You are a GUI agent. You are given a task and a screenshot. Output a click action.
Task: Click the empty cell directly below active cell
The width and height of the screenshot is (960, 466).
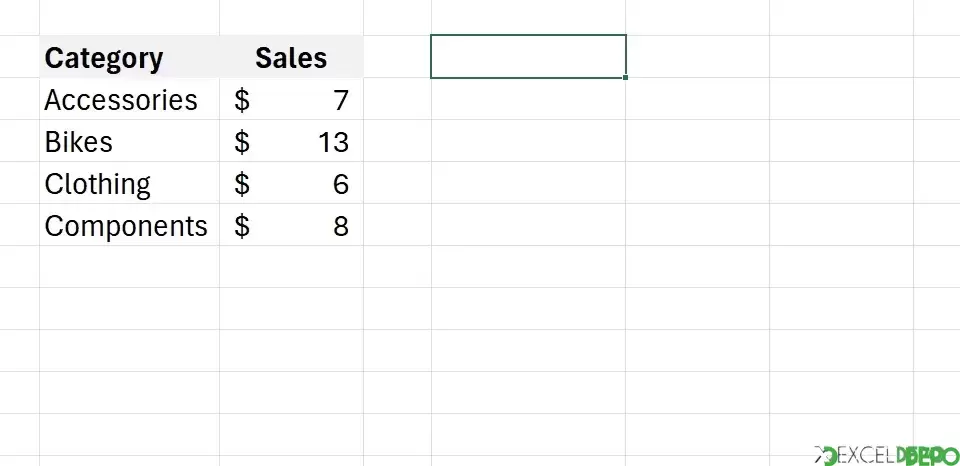(528, 99)
